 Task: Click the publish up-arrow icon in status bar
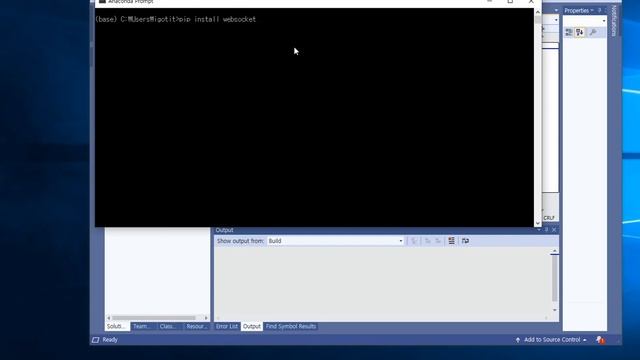pyautogui.click(x=518, y=340)
